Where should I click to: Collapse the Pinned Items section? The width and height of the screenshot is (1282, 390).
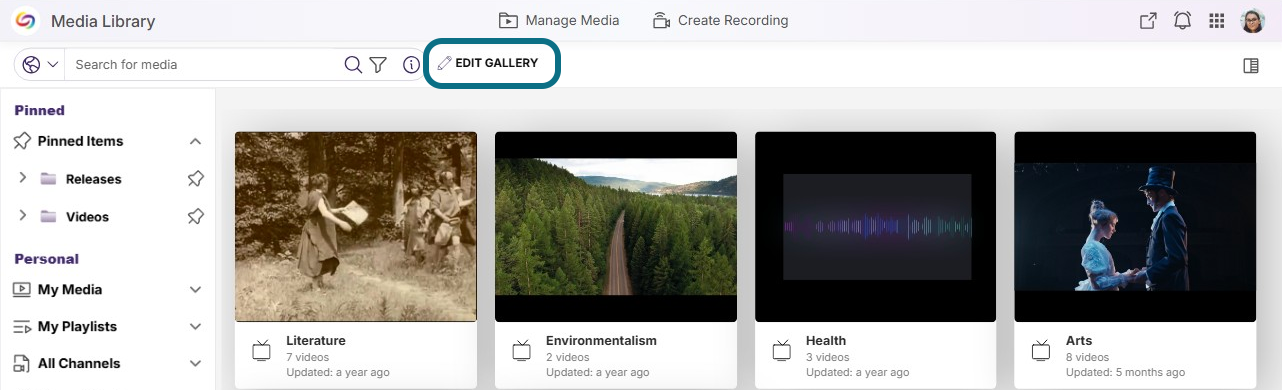[x=196, y=141]
